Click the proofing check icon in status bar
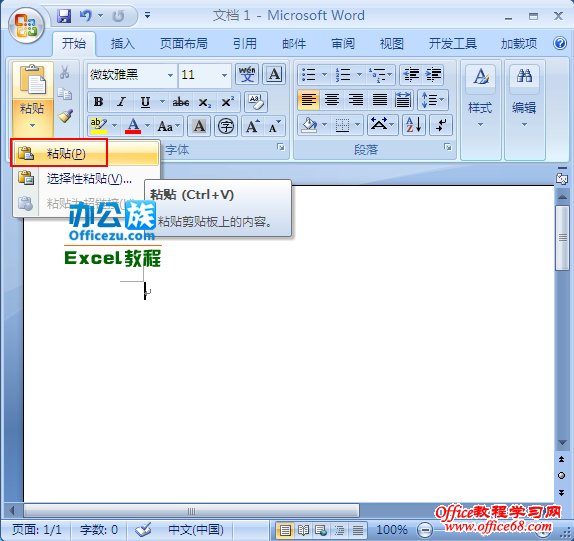574x541 pixels. 143,529
